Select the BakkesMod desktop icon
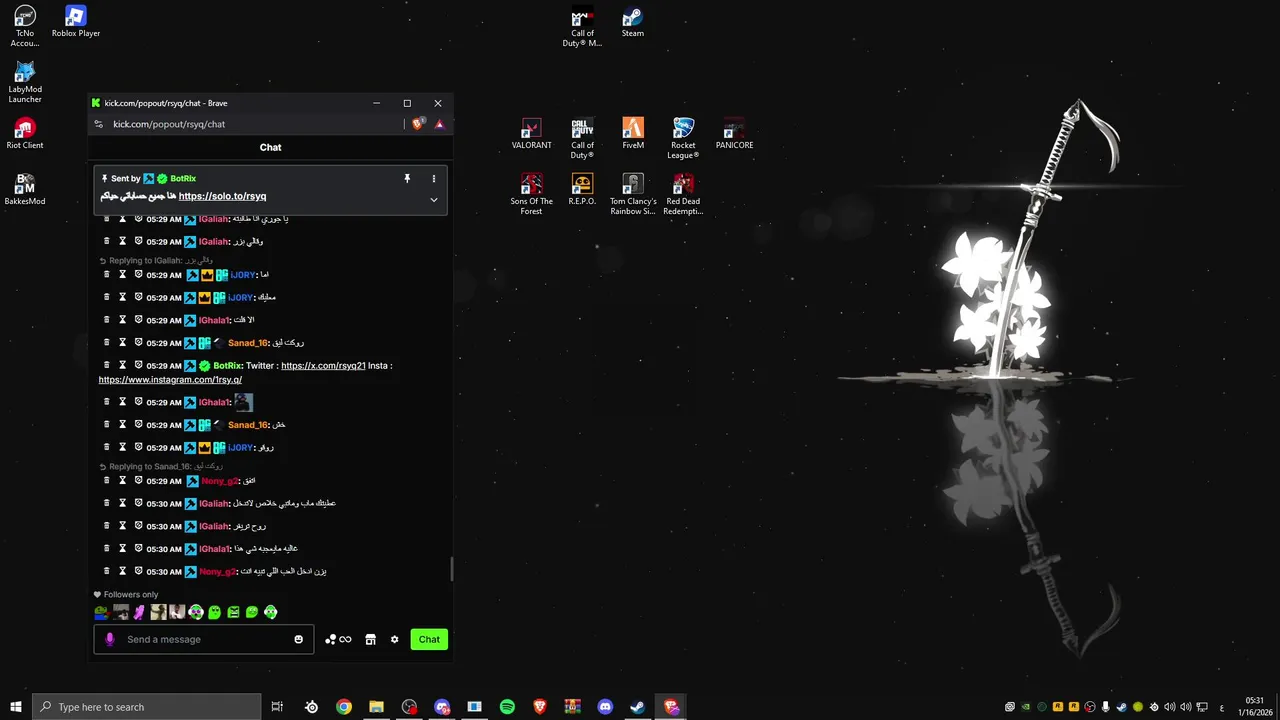The width and height of the screenshot is (1280, 720). click(25, 190)
